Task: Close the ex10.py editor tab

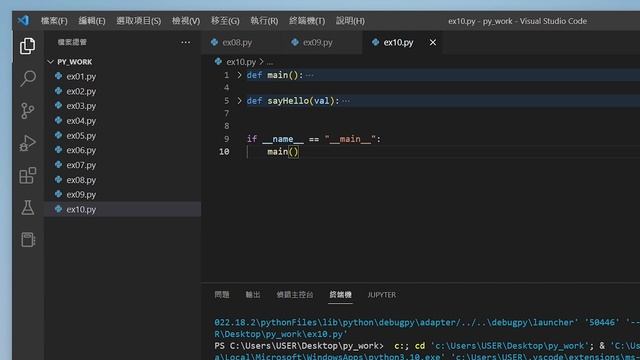Action: (x=433, y=42)
